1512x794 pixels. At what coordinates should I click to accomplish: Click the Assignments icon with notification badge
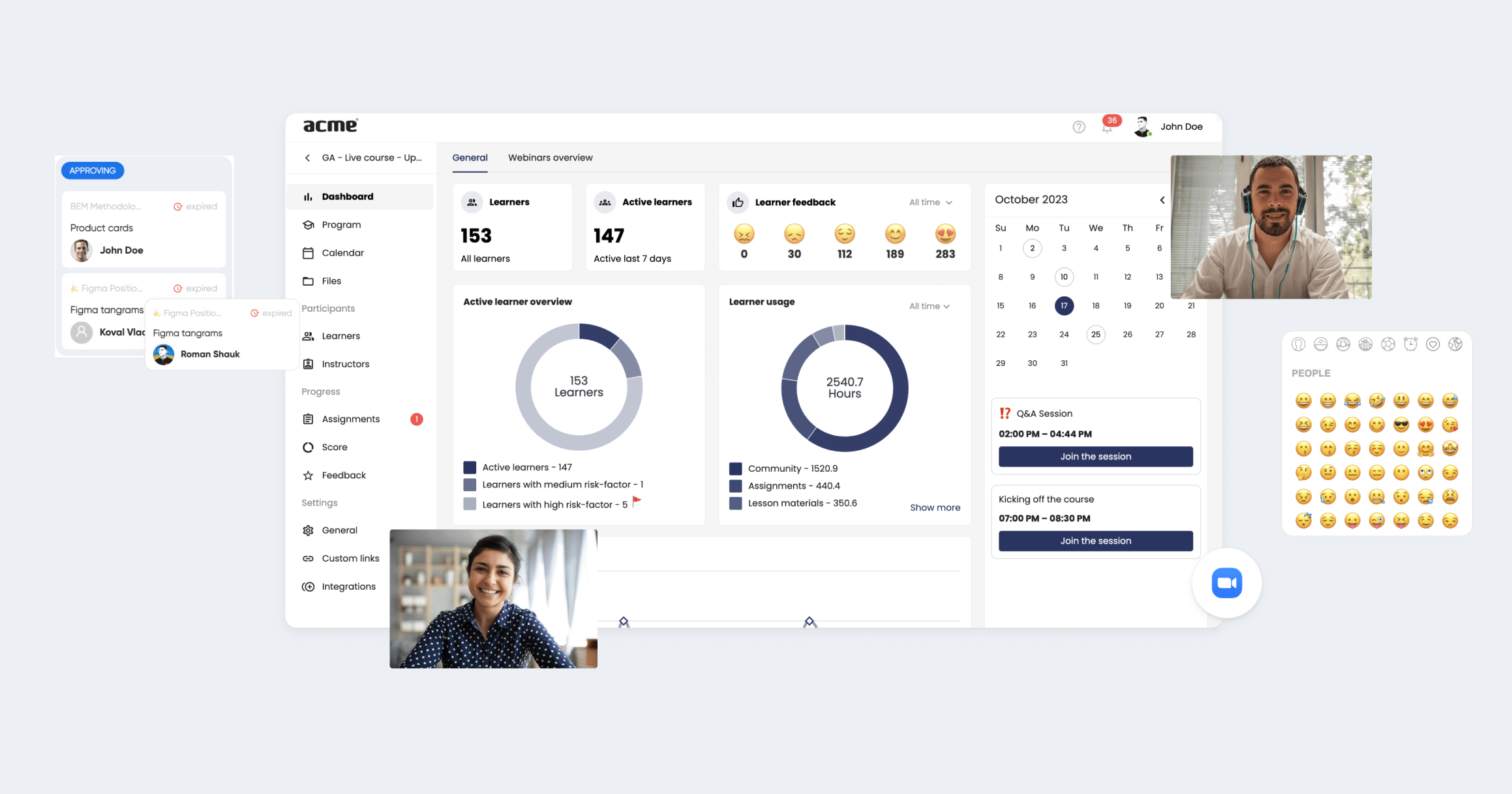click(309, 418)
